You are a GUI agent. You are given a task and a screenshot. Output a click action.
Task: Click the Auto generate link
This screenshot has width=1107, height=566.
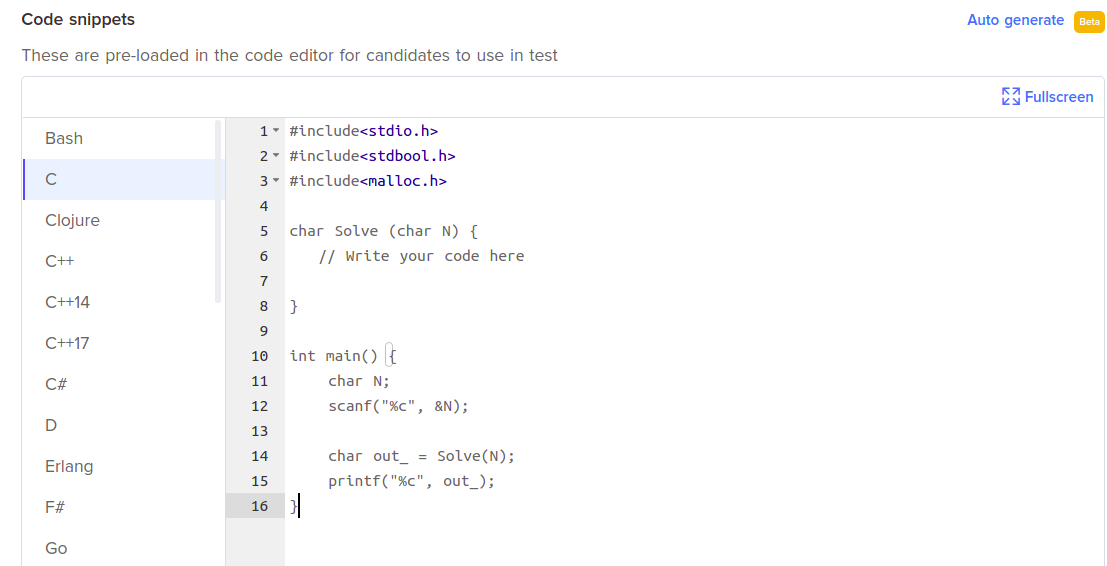pos(1015,20)
